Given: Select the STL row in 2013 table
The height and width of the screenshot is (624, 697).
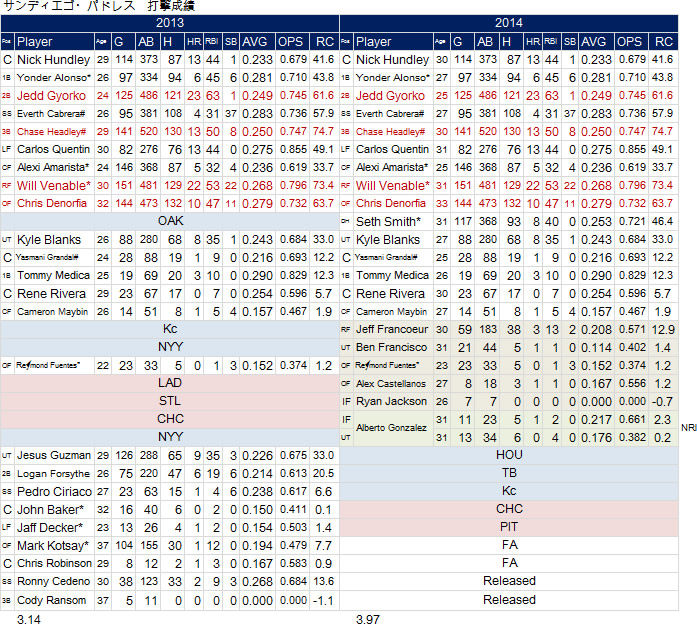Looking at the screenshot, I should pos(170,401).
